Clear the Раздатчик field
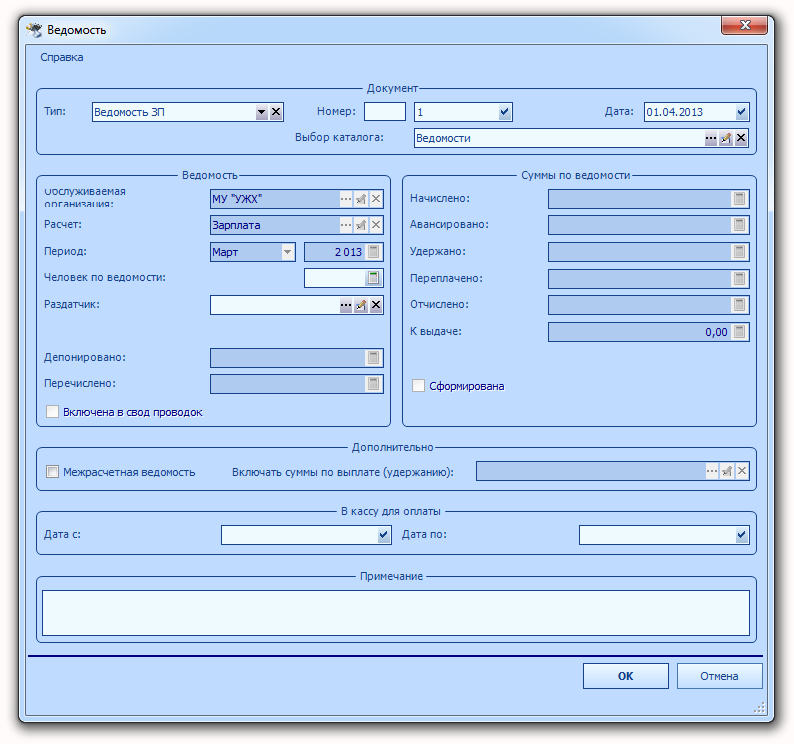The image size is (794, 744). (376, 305)
